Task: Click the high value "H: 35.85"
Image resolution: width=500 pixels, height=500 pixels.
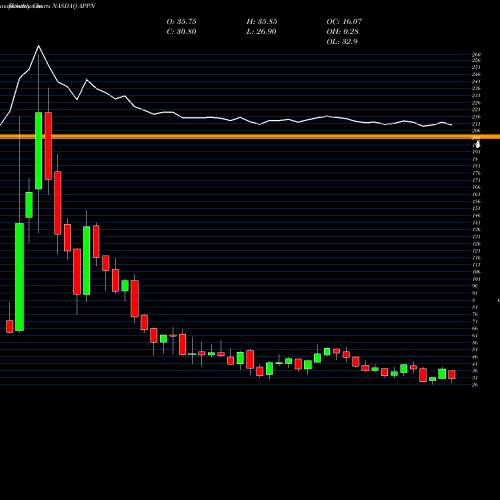Action: coord(262,22)
